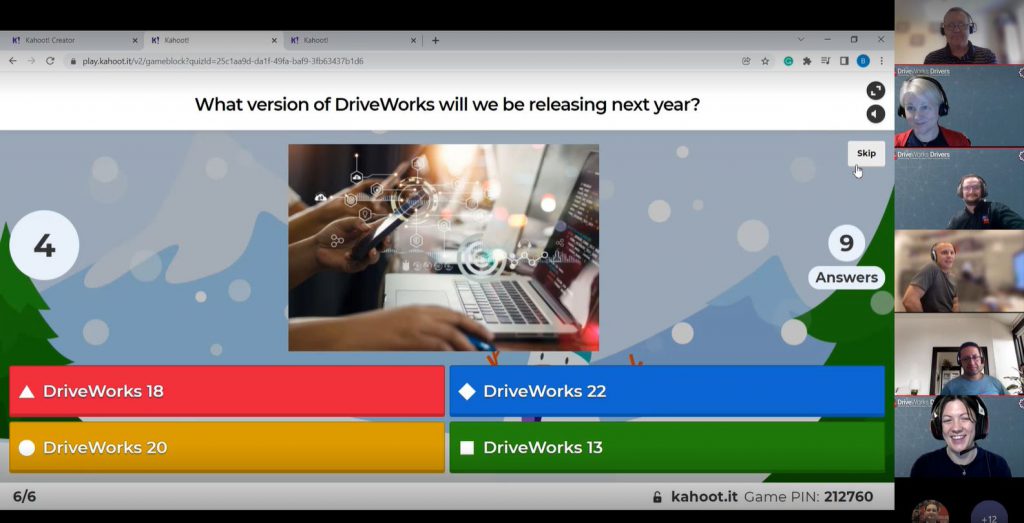
Task: Open the blue B profile avatar
Action: click(863, 61)
